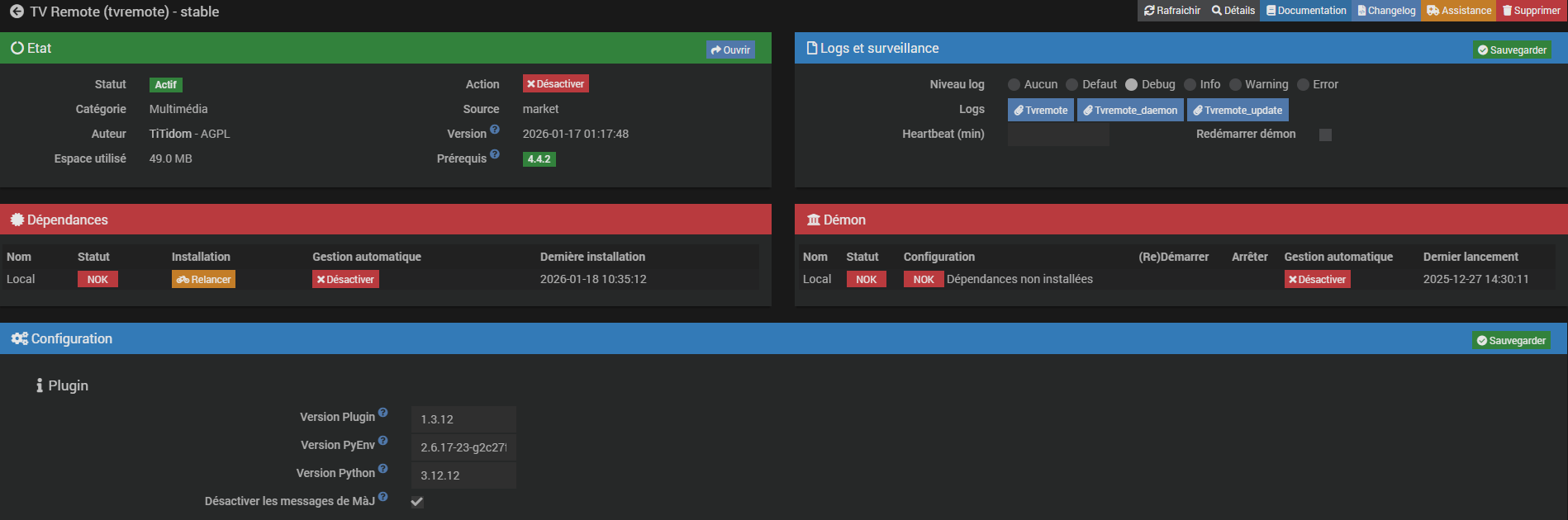Viewport: 1568px width, 520px height.
Task: Click the back arrow next to TV Remote
Action: pyautogui.click(x=17, y=12)
